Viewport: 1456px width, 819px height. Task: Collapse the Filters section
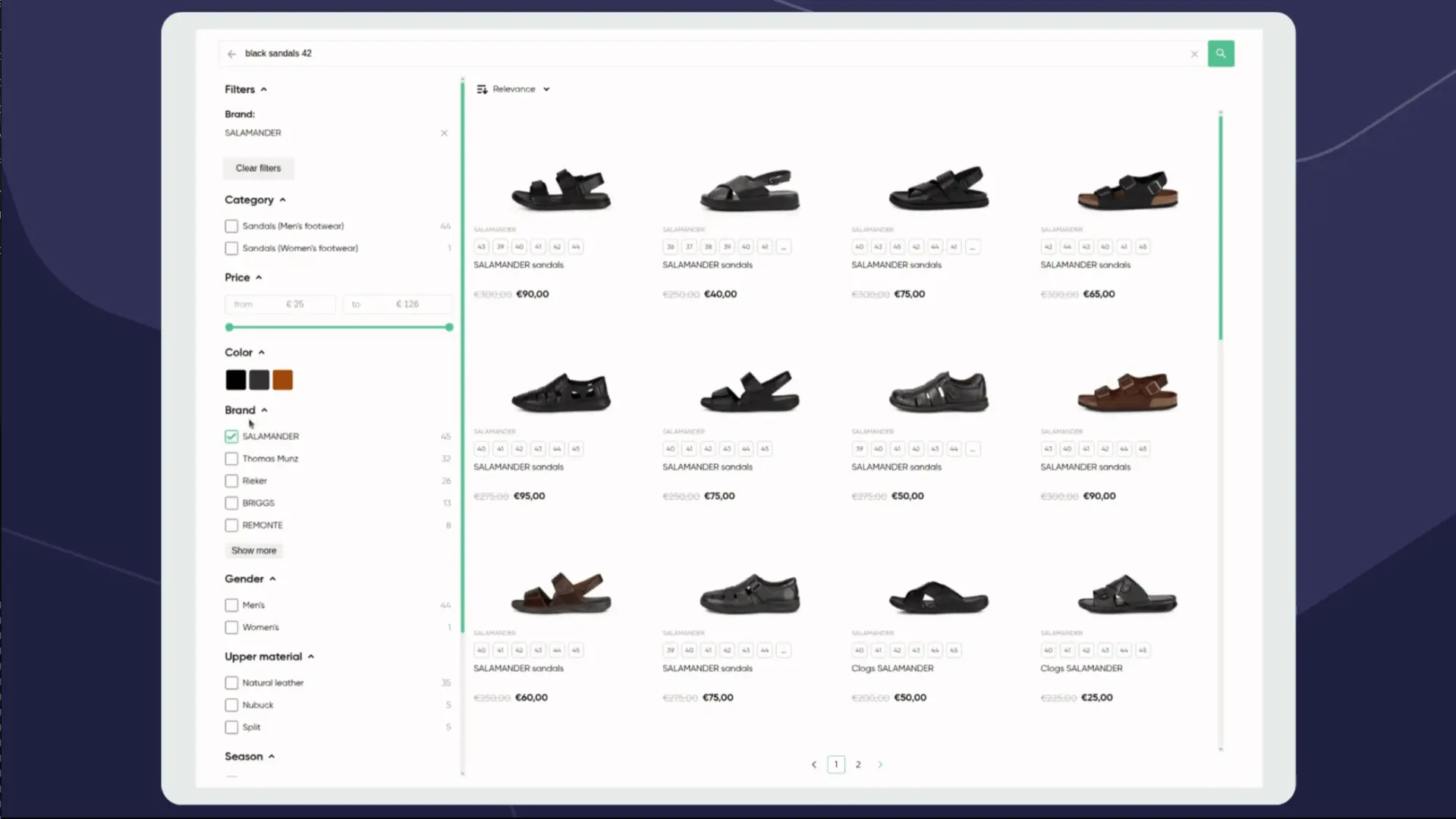245,89
